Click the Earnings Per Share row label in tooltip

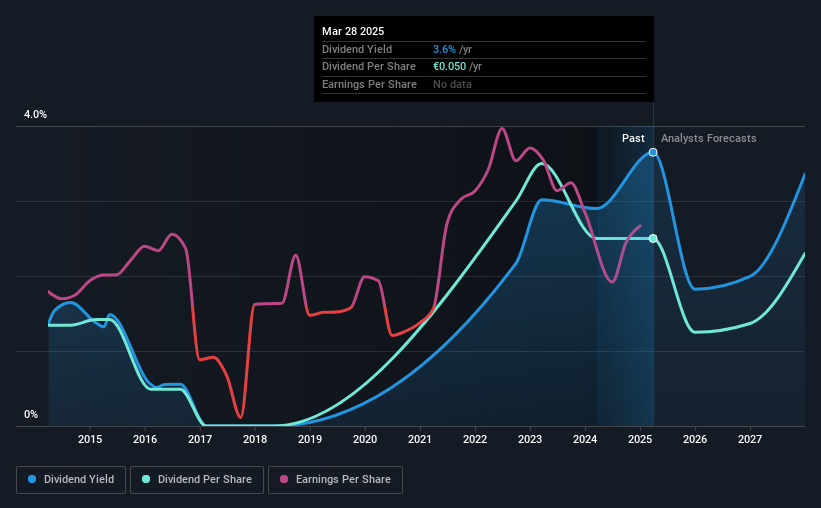click(369, 84)
